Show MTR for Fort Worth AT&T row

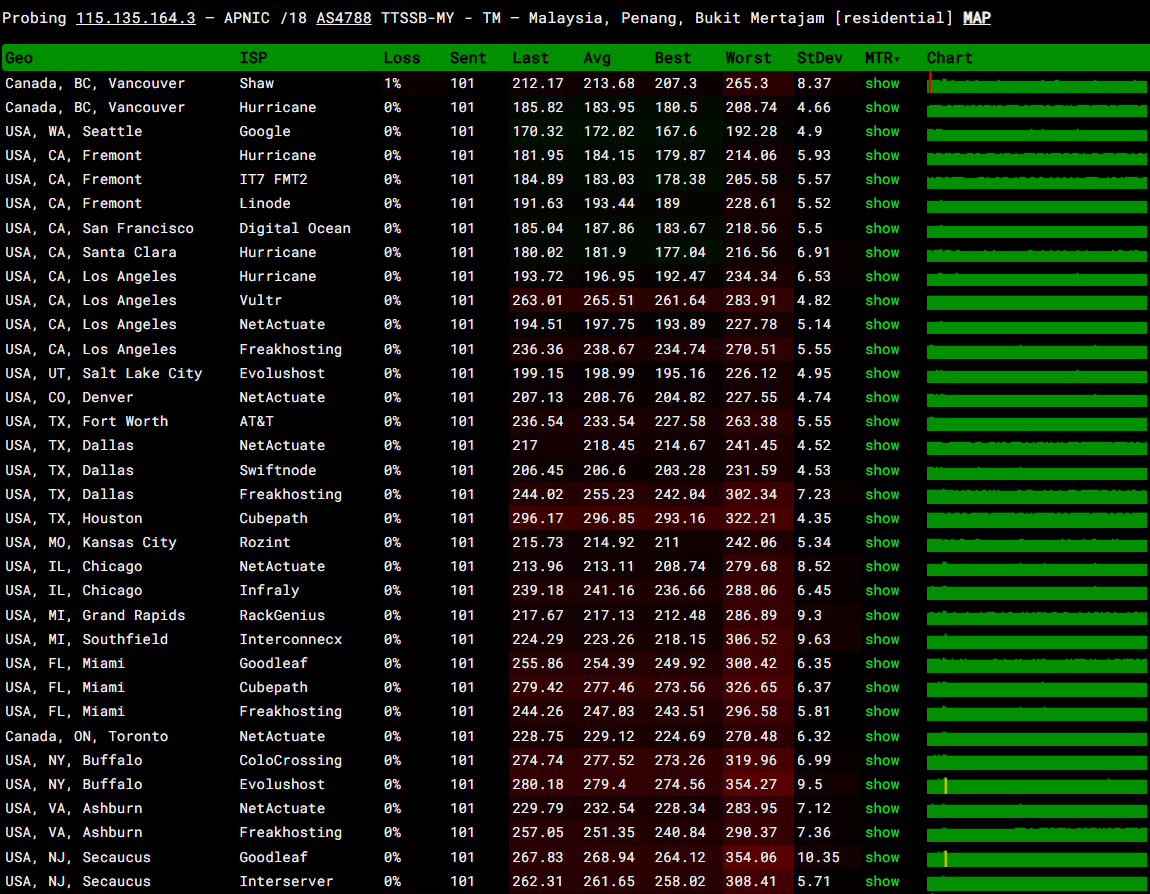pos(882,422)
